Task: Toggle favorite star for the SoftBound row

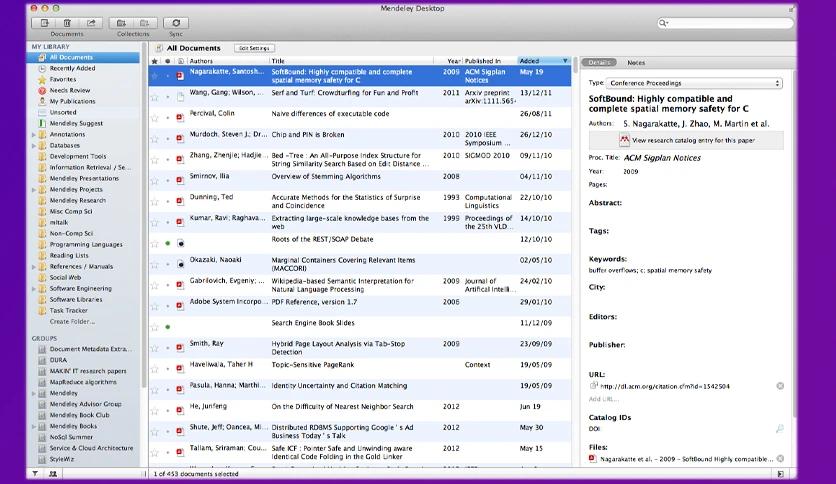Action: click(x=155, y=76)
